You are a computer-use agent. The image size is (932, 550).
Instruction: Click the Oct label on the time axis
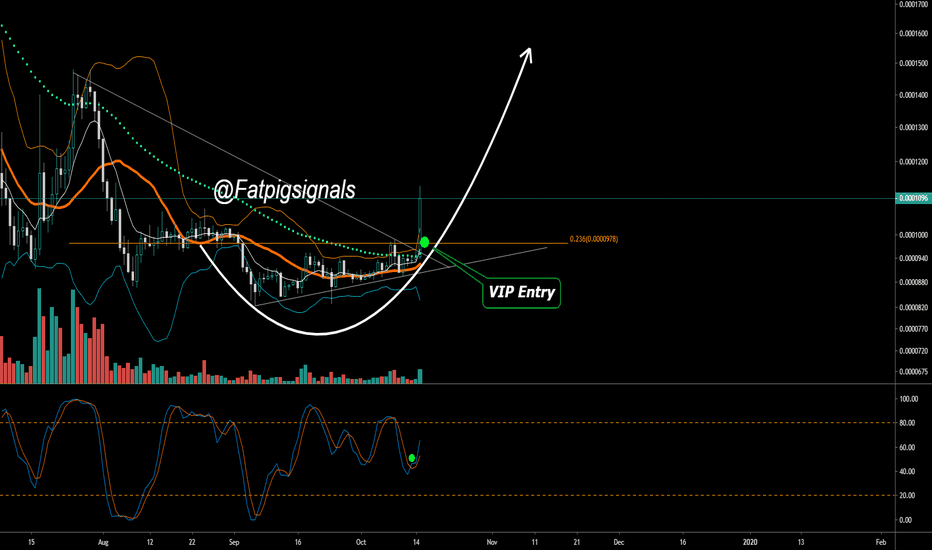click(x=361, y=542)
